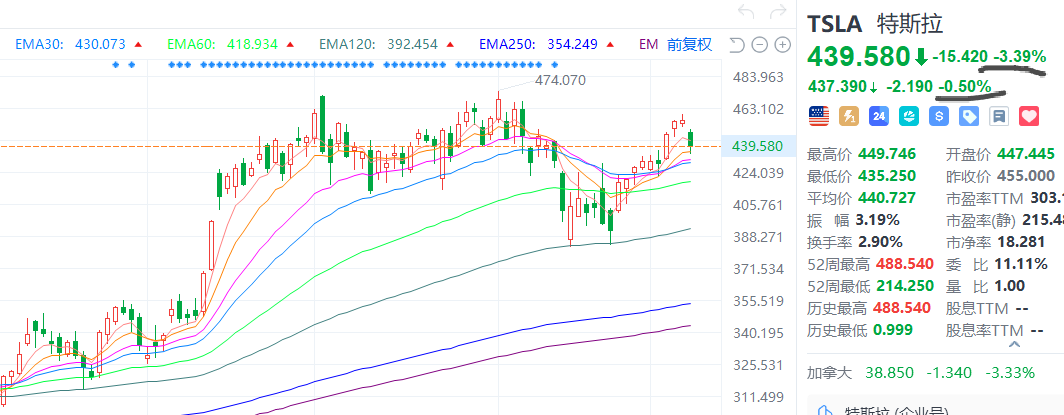
Task: Click the 388.271 price axis label
Action: click(x=758, y=237)
